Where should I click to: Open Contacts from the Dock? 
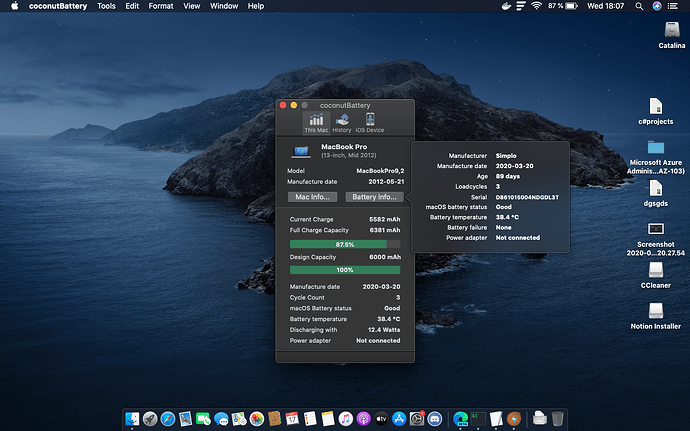[275, 418]
